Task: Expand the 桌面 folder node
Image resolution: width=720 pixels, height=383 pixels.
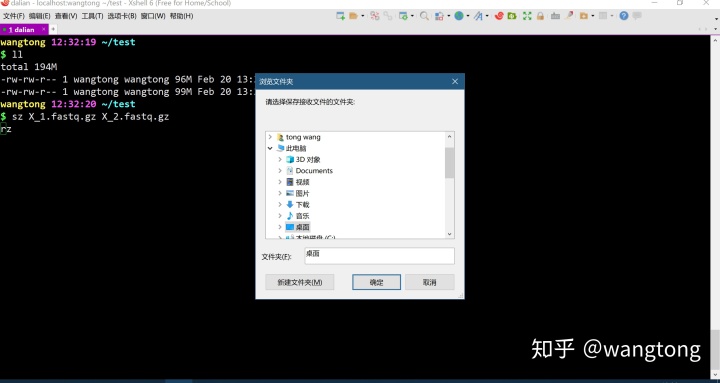Action: (280, 227)
